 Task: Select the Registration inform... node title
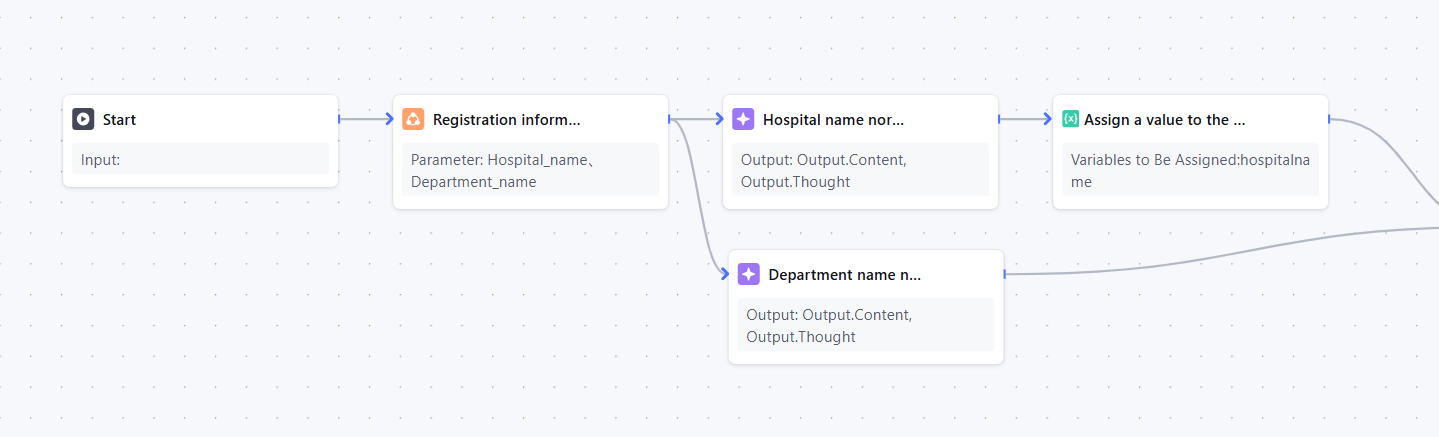pyautogui.click(x=506, y=120)
